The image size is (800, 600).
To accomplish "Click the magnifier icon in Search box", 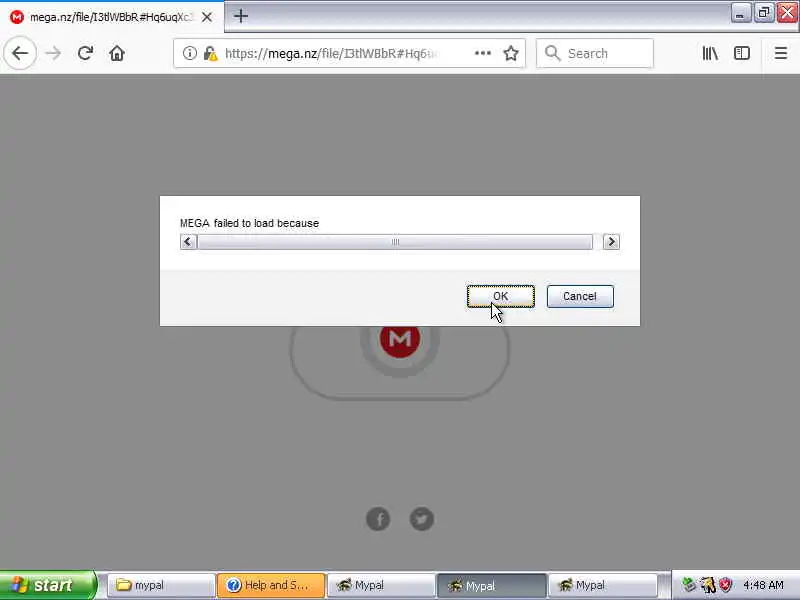I will [552, 53].
